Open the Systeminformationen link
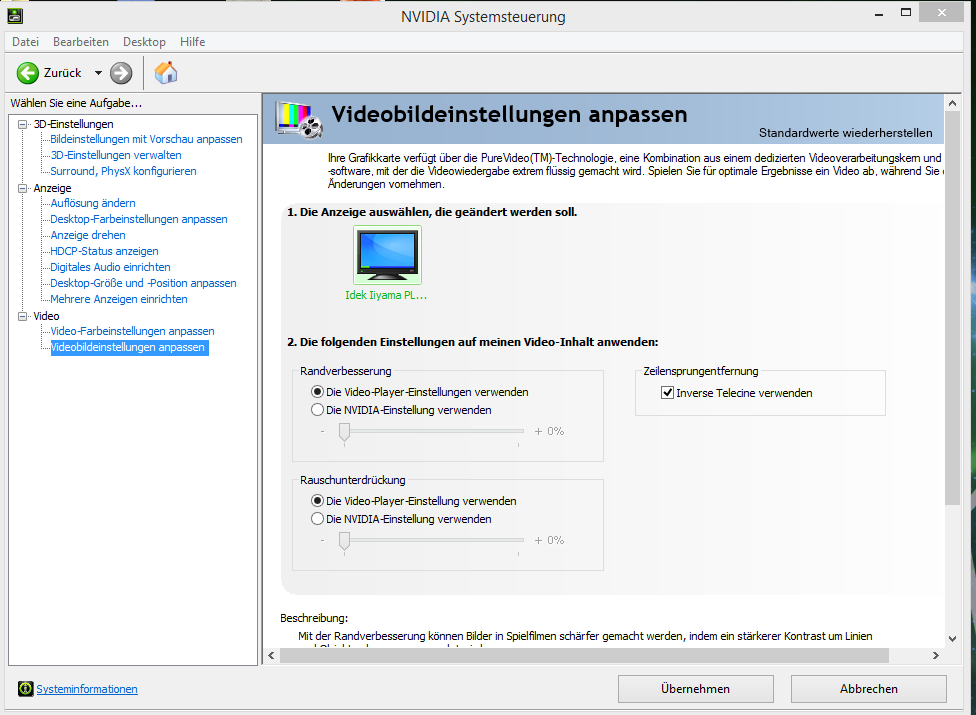The width and height of the screenshot is (976, 715). [x=87, y=689]
